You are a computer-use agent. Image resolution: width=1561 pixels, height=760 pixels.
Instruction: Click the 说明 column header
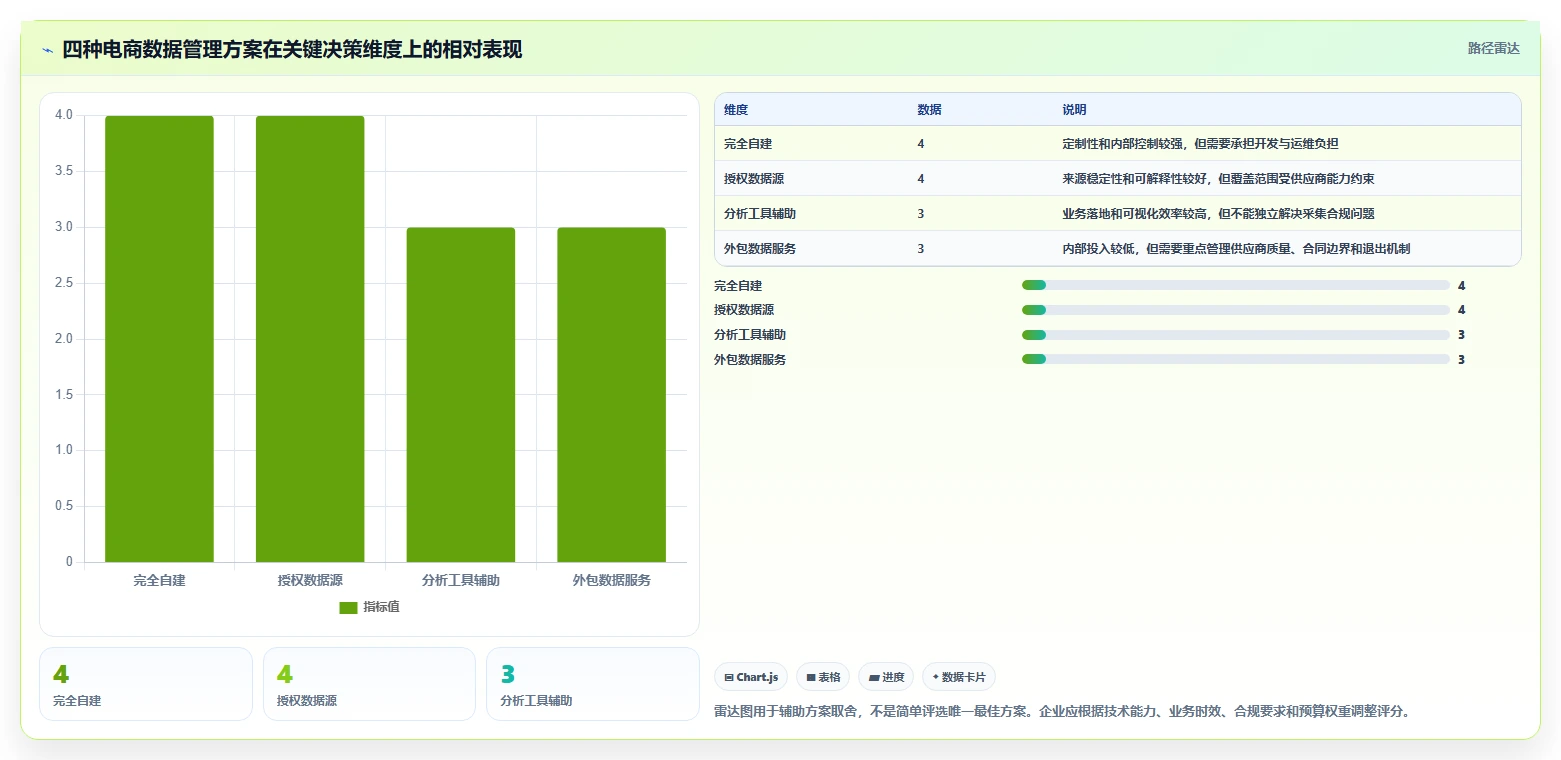(1074, 109)
